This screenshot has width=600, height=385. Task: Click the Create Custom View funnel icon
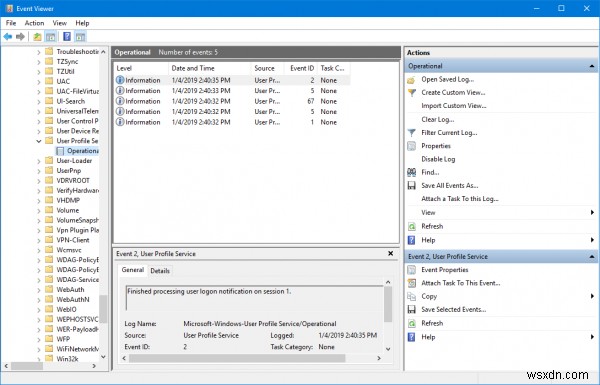click(411, 93)
